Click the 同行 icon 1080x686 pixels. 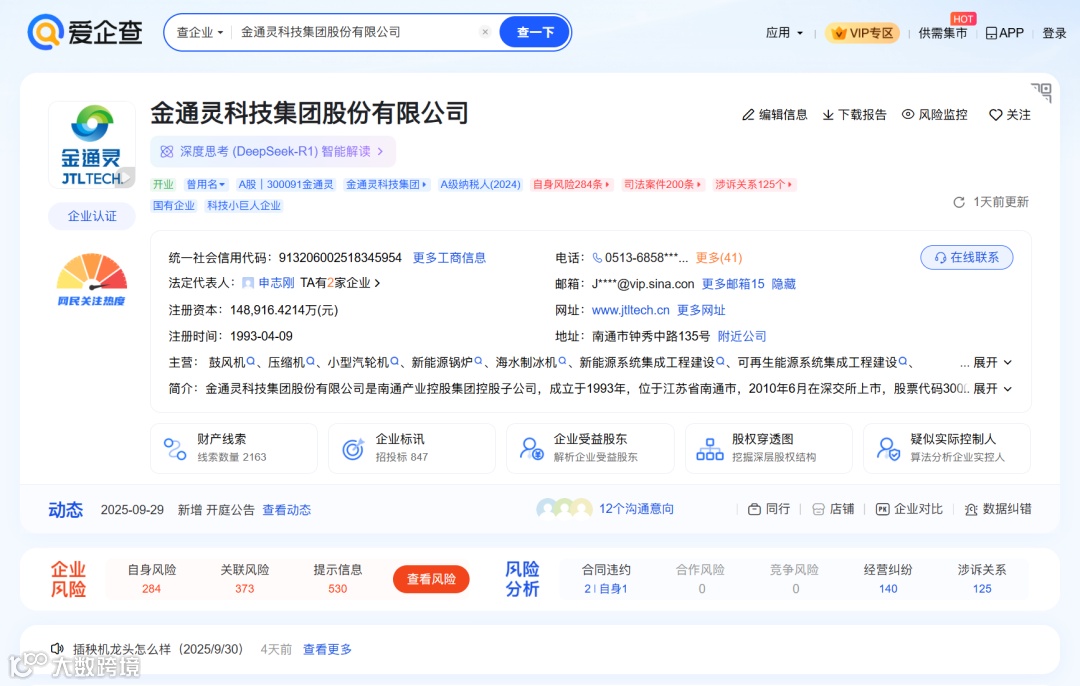(x=754, y=510)
